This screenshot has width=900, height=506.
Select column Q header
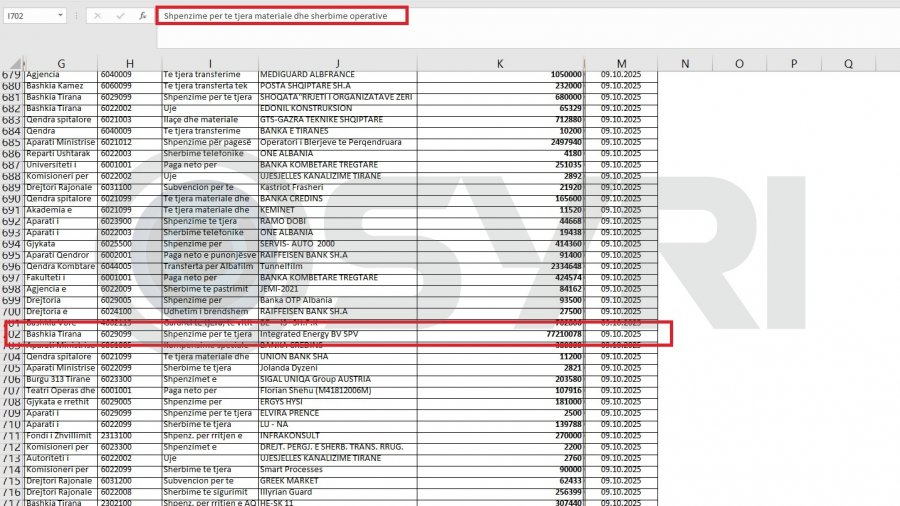[x=848, y=63]
